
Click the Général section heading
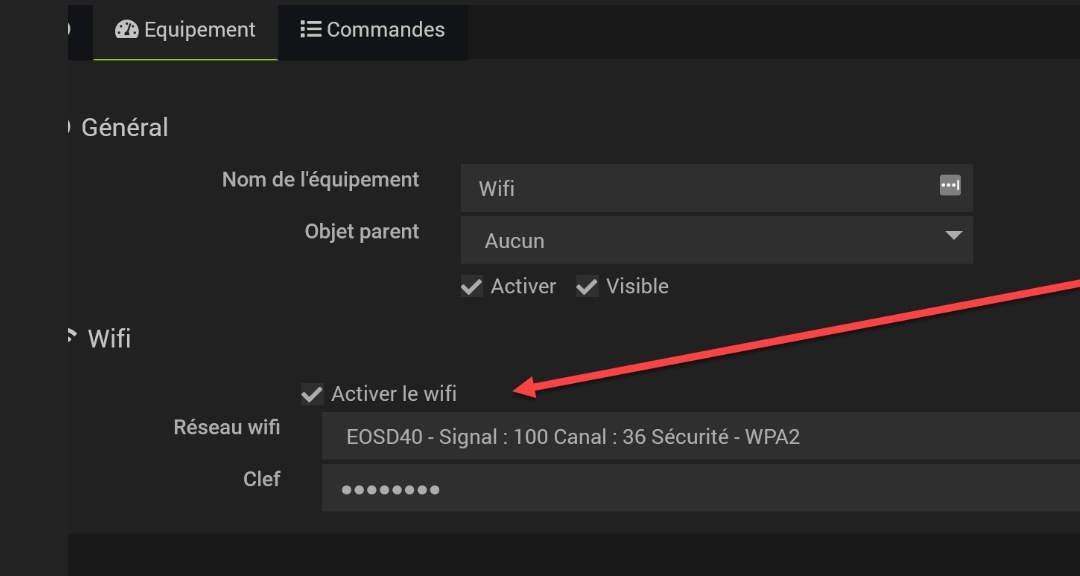click(125, 128)
